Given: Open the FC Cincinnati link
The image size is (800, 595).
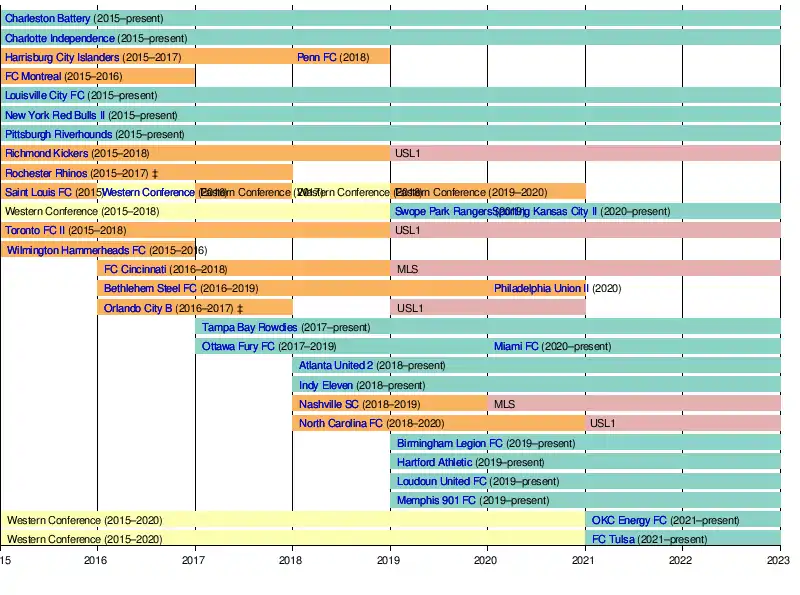Looking at the screenshot, I should (135, 269).
